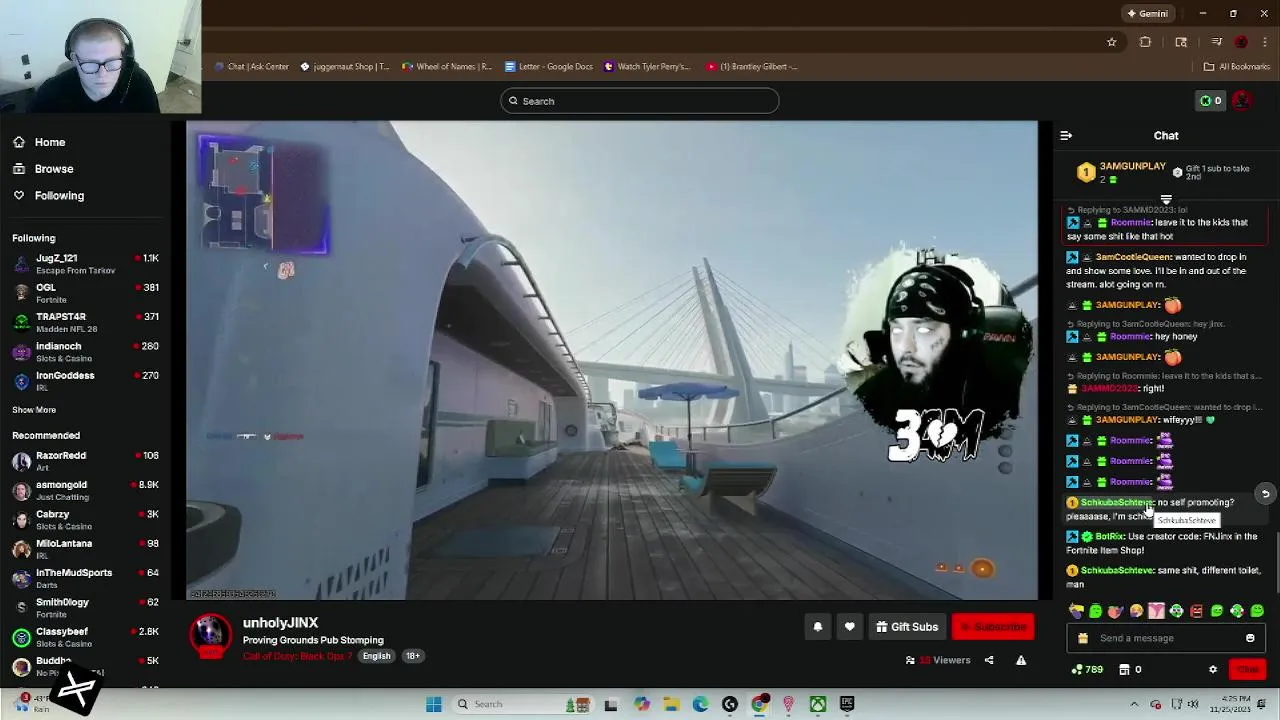Click the Windows Start button
This screenshot has width=1280, height=720.
pos(434,704)
